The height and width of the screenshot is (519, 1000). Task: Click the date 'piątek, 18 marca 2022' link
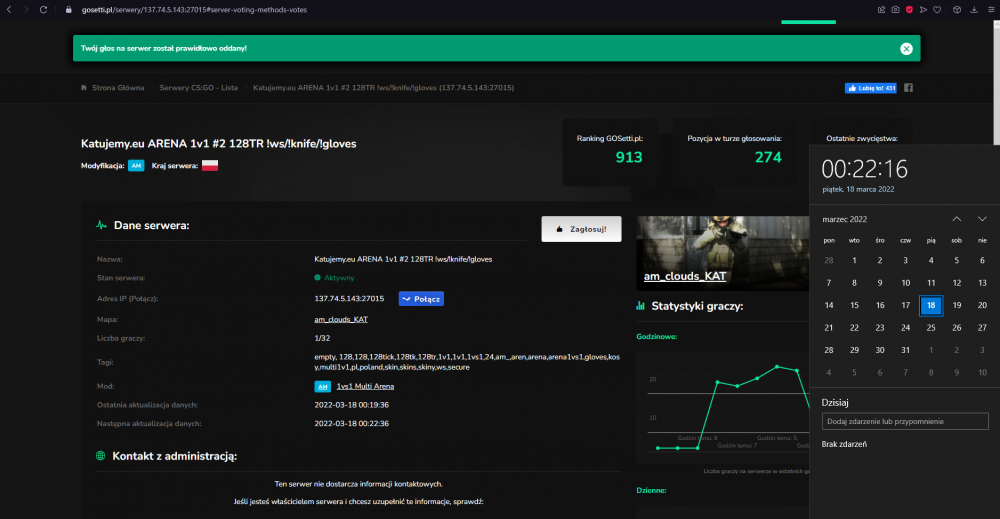point(858,189)
